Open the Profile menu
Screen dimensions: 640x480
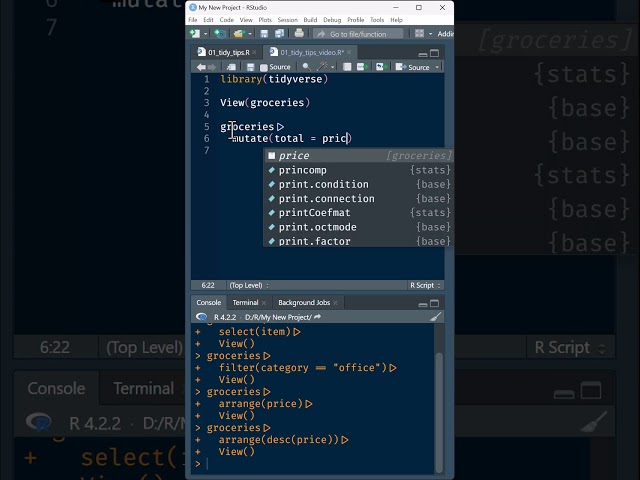coord(356,20)
